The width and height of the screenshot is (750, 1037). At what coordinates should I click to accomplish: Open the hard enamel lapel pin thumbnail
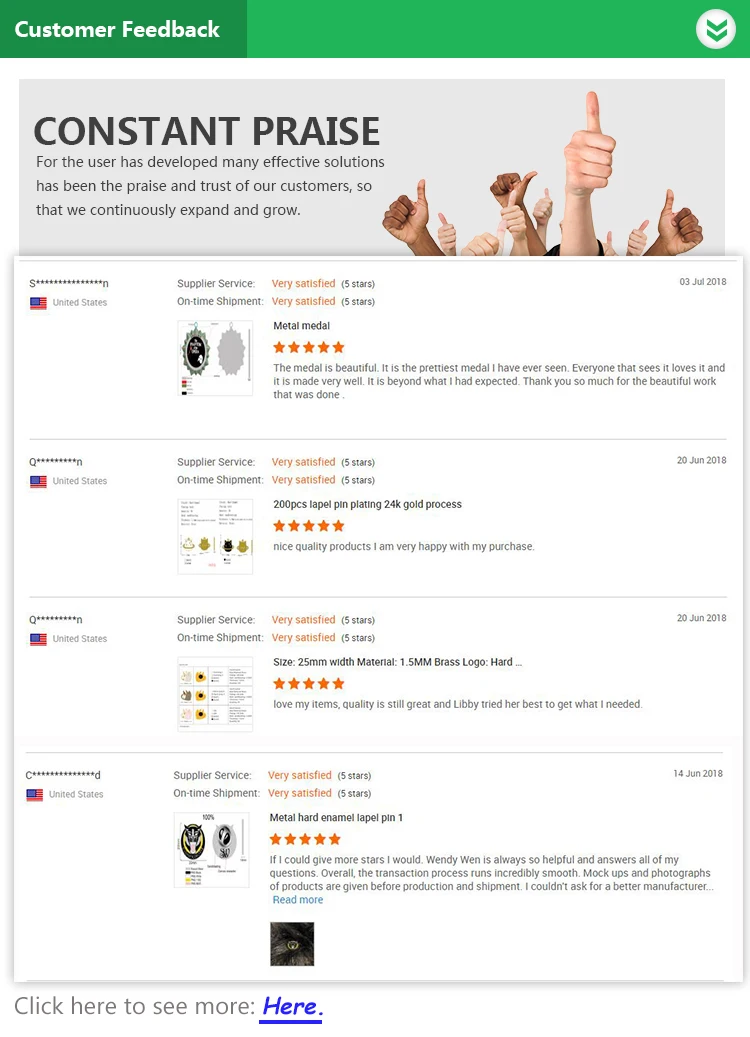point(212,850)
